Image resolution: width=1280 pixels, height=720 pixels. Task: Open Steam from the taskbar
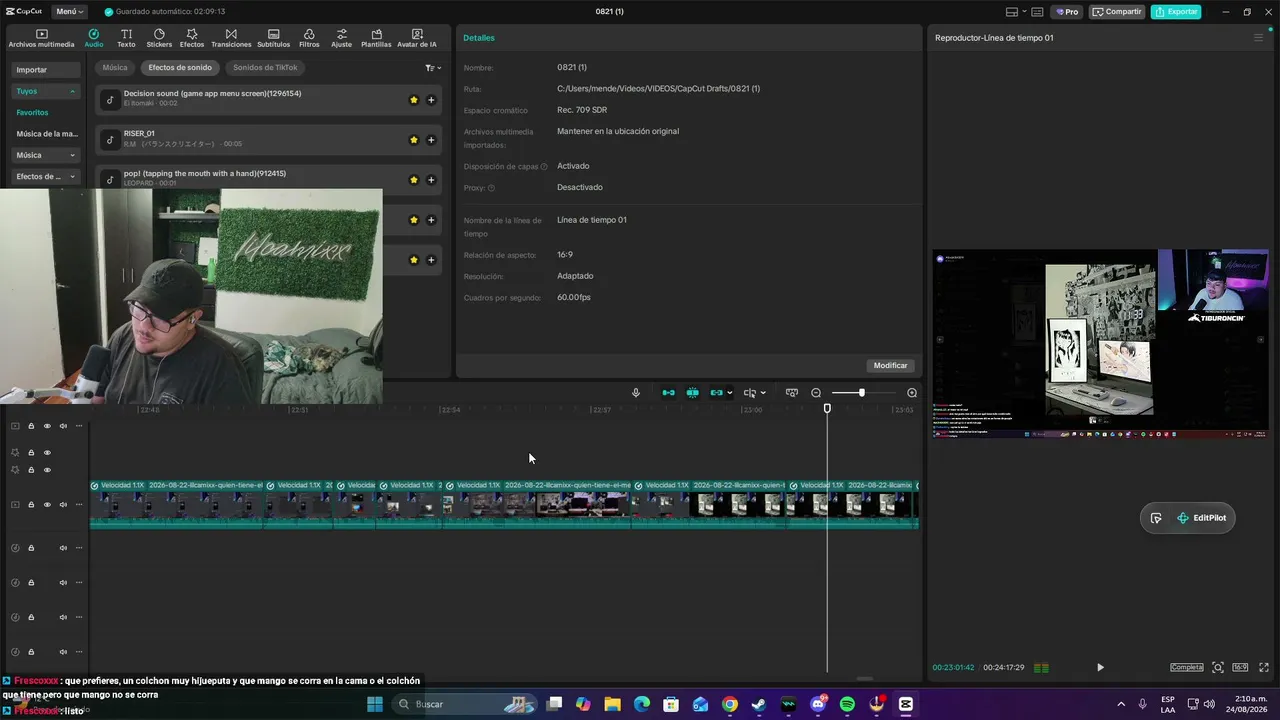(760, 704)
